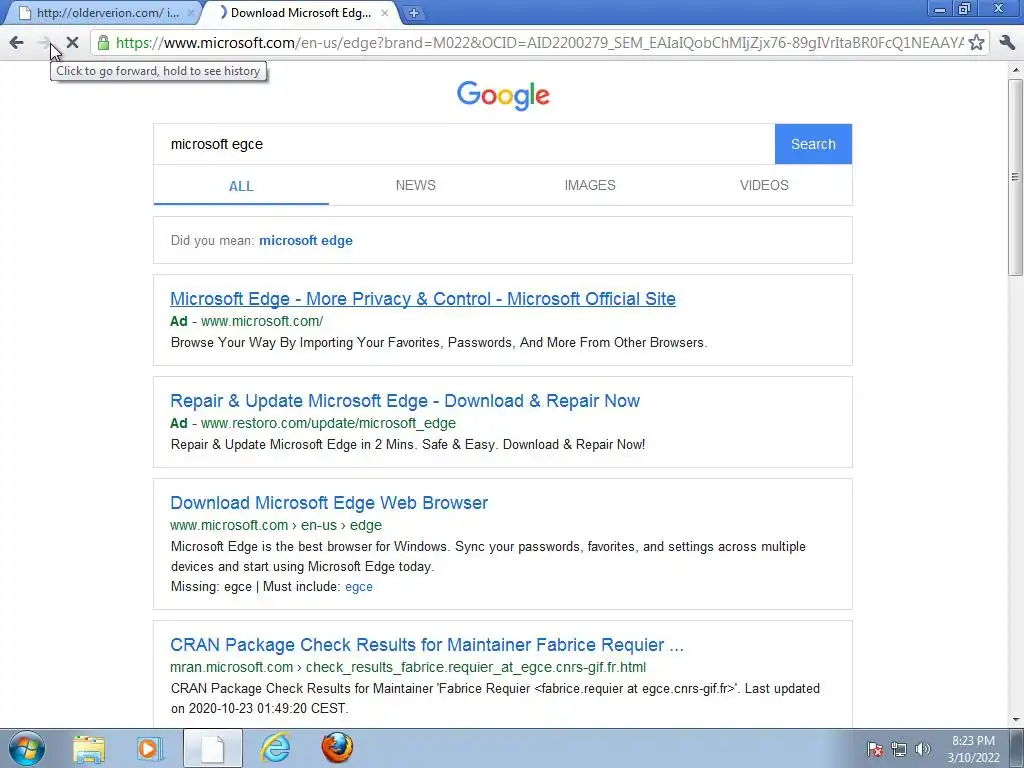Screen dimensions: 1024x768
Task: Click the scrollbar down arrow
Action: pos(1016,720)
